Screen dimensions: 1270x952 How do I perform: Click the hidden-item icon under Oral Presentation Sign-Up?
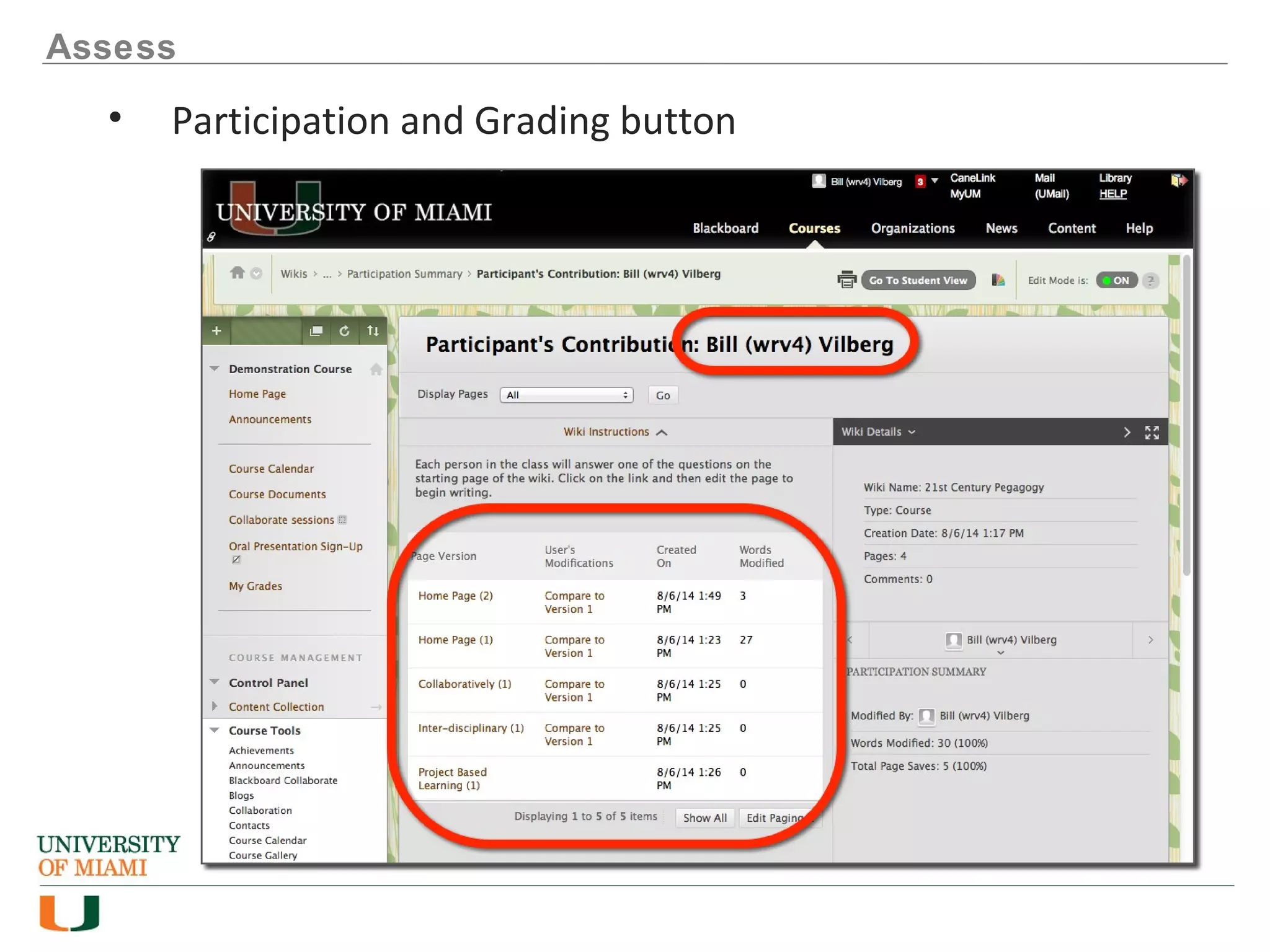[236, 560]
